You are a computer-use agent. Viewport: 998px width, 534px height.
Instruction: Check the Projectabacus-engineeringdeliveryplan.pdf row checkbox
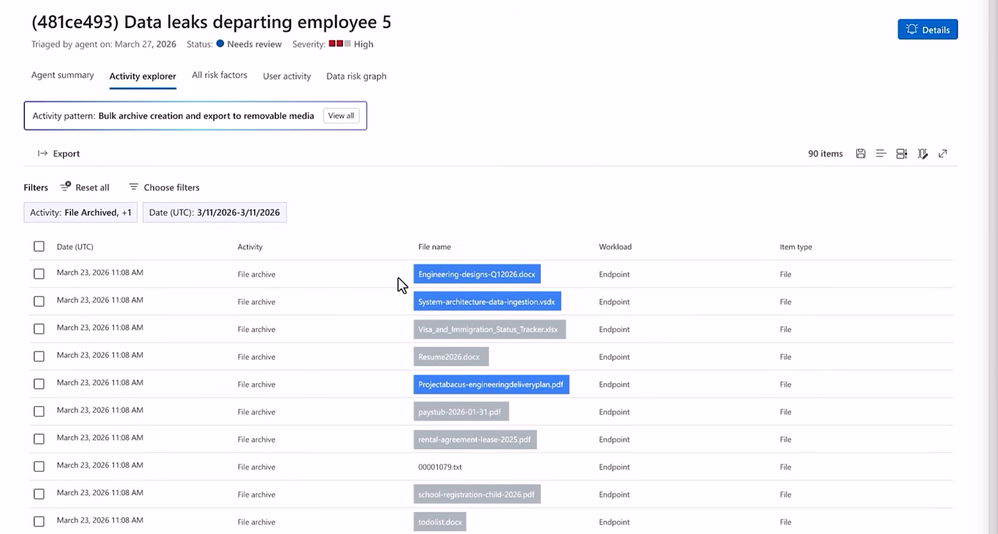[39, 384]
